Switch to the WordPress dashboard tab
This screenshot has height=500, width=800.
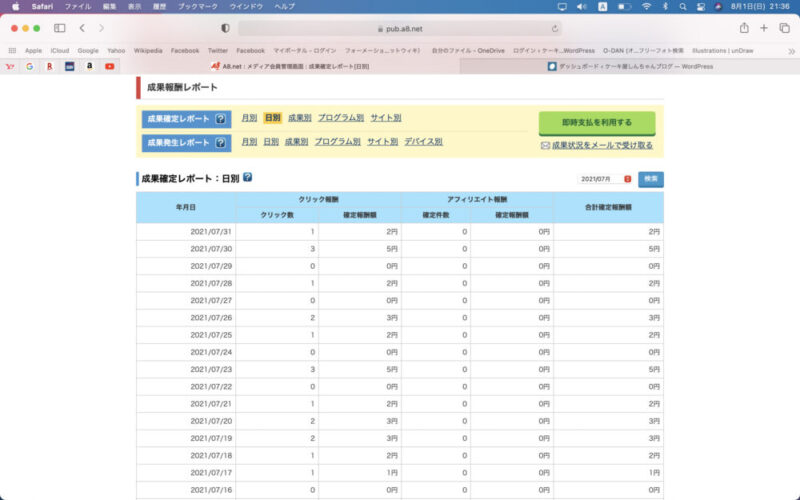630,67
